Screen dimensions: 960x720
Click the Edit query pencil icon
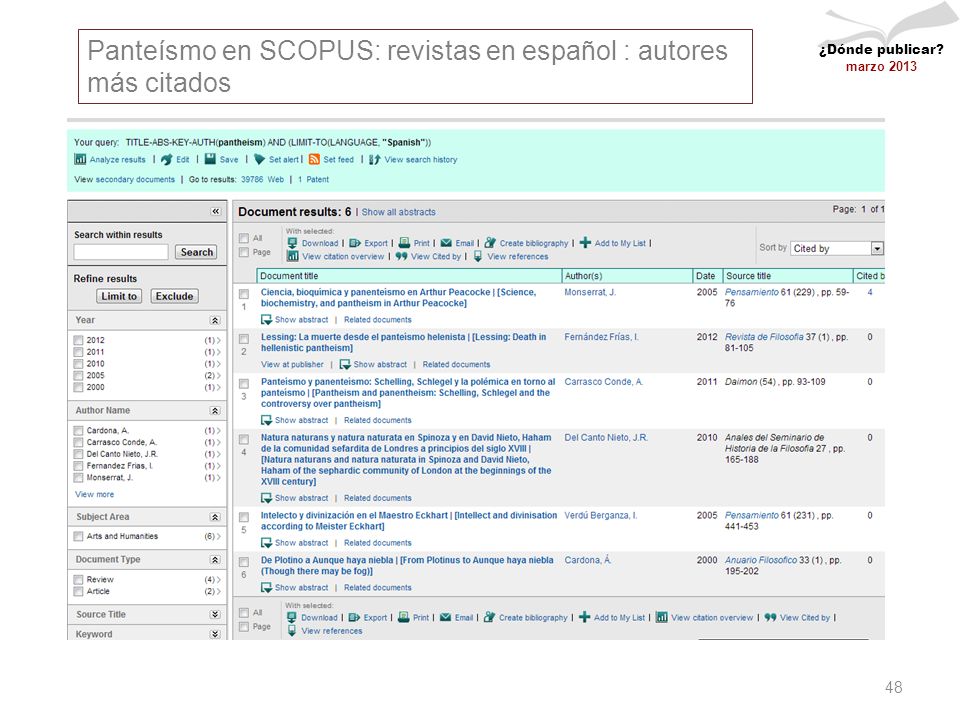(x=167, y=160)
